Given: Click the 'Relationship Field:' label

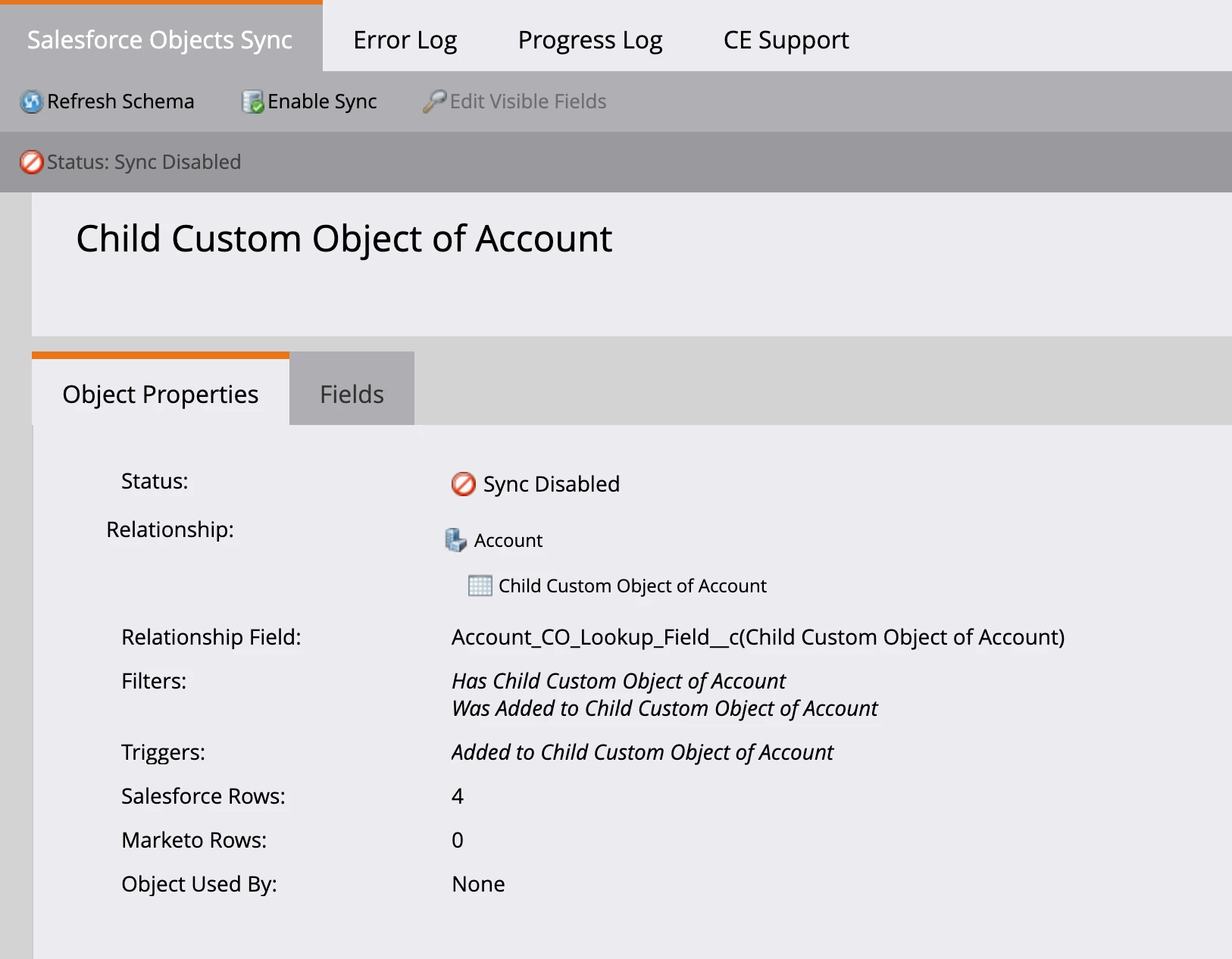Looking at the screenshot, I should pos(211,637).
